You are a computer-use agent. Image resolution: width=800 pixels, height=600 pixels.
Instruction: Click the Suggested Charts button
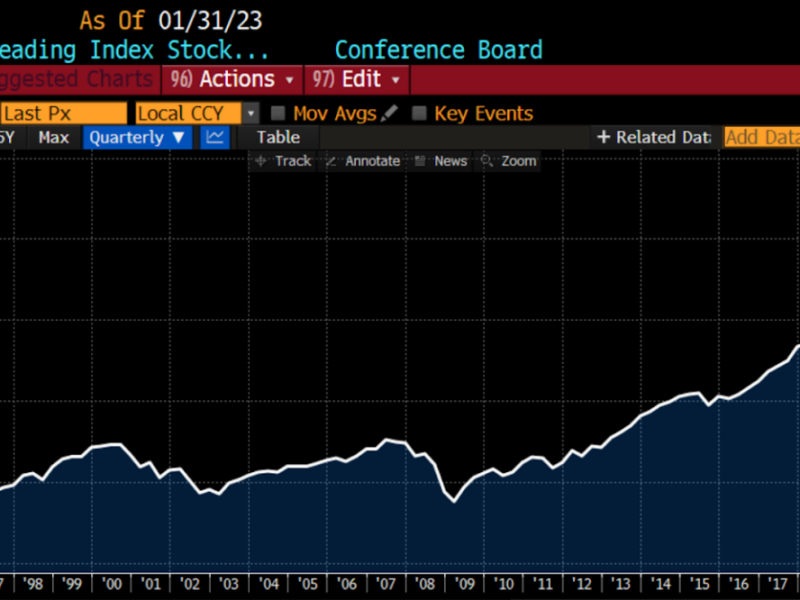pyautogui.click(x=77, y=79)
